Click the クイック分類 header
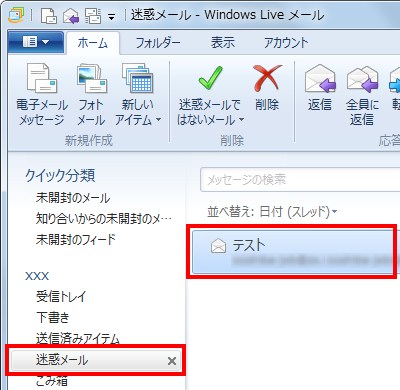This screenshot has height=390, width=400. [x=60, y=175]
